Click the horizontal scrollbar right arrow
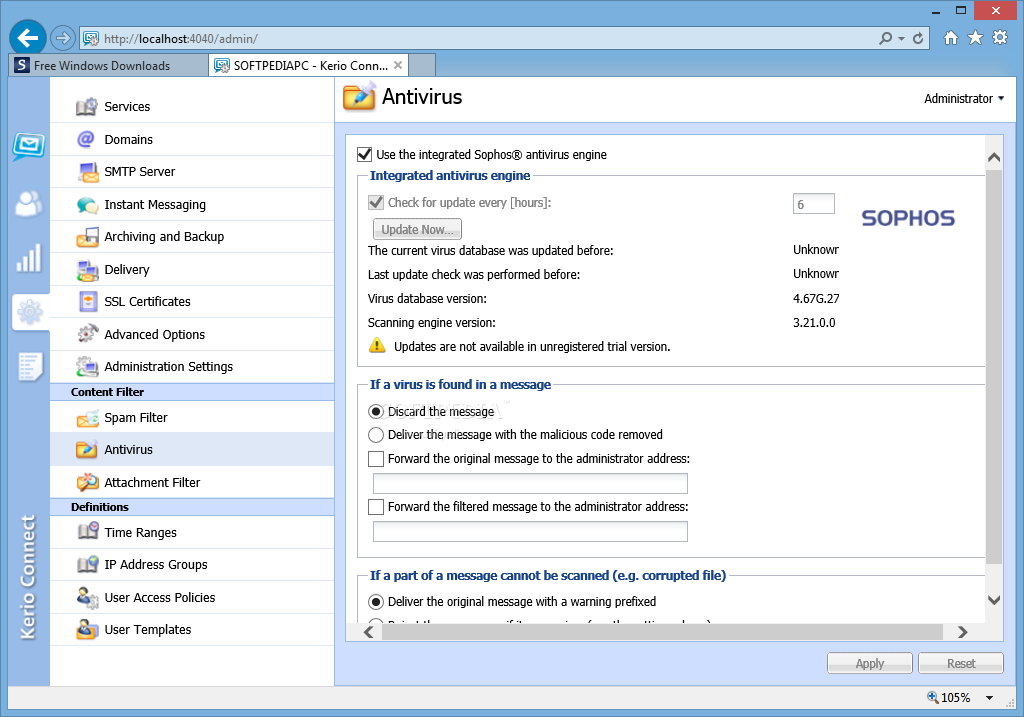The width and height of the screenshot is (1024, 717). tap(962, 632)
